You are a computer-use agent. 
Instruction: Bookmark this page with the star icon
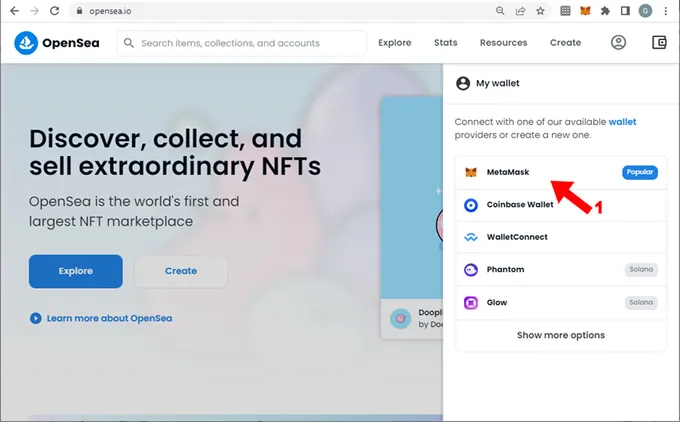(x=540, y=11)
